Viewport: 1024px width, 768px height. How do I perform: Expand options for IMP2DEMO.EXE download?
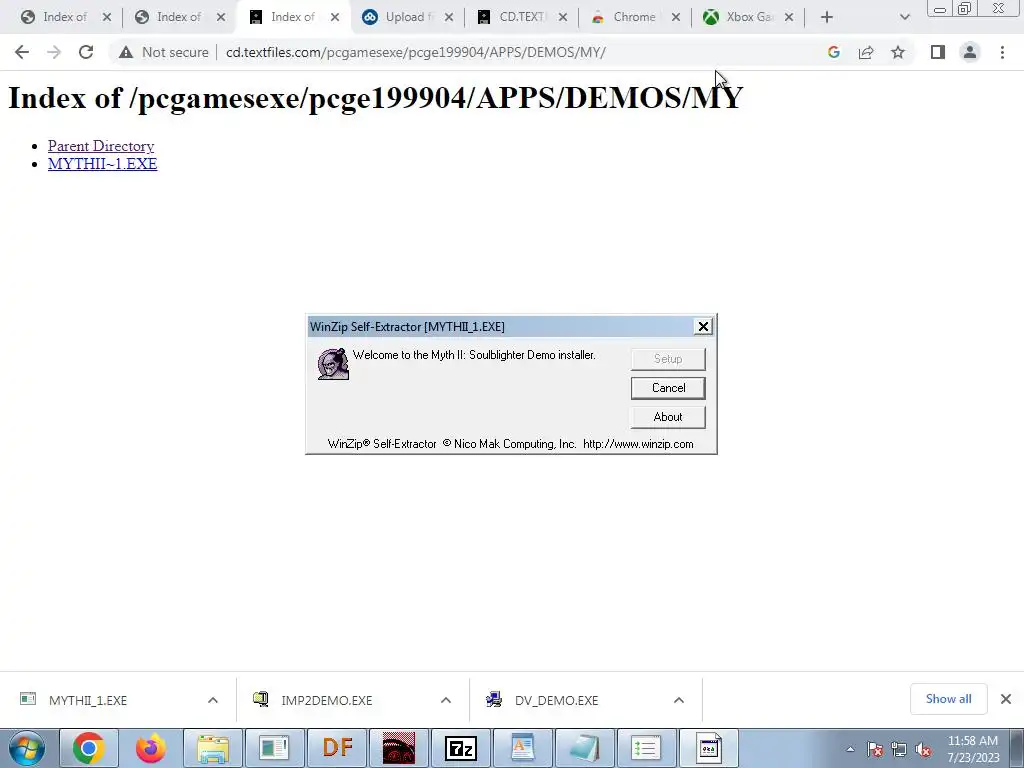(445, 700)
